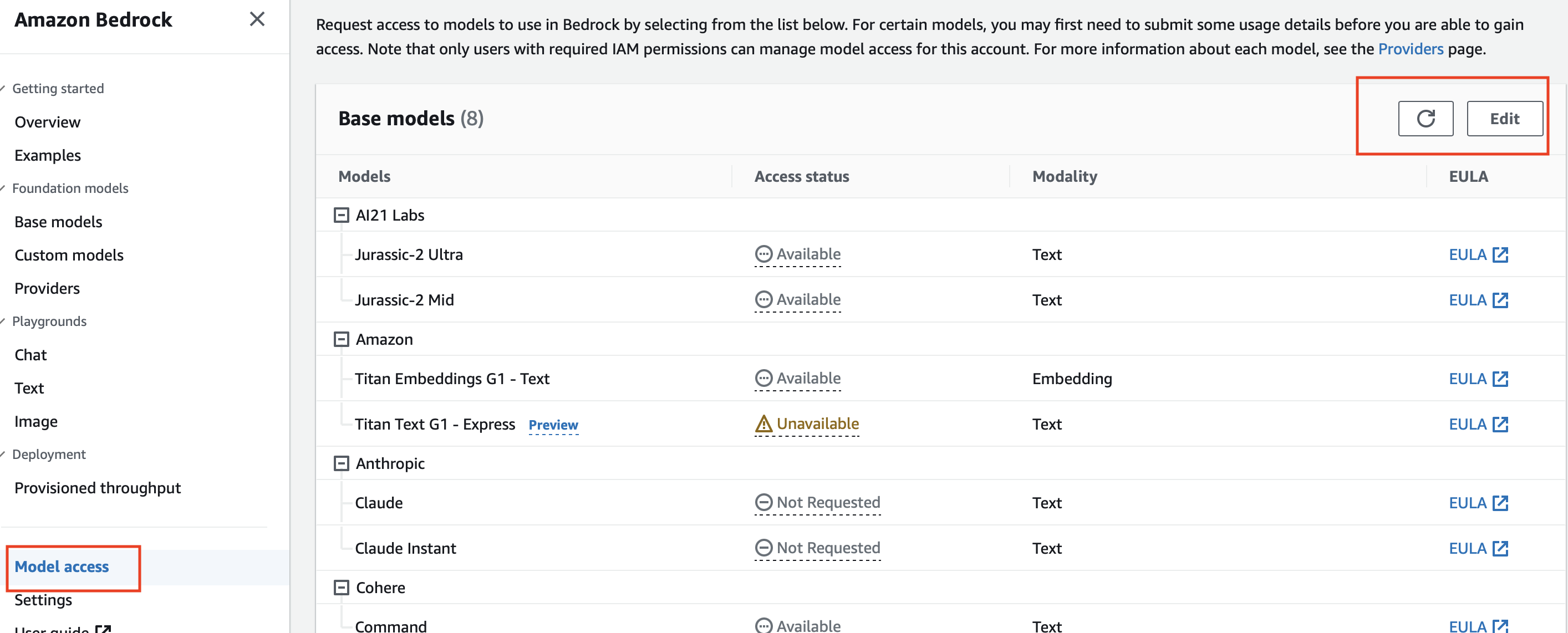Click the Models column header
Screen dimensions: 1568x633
364,176
